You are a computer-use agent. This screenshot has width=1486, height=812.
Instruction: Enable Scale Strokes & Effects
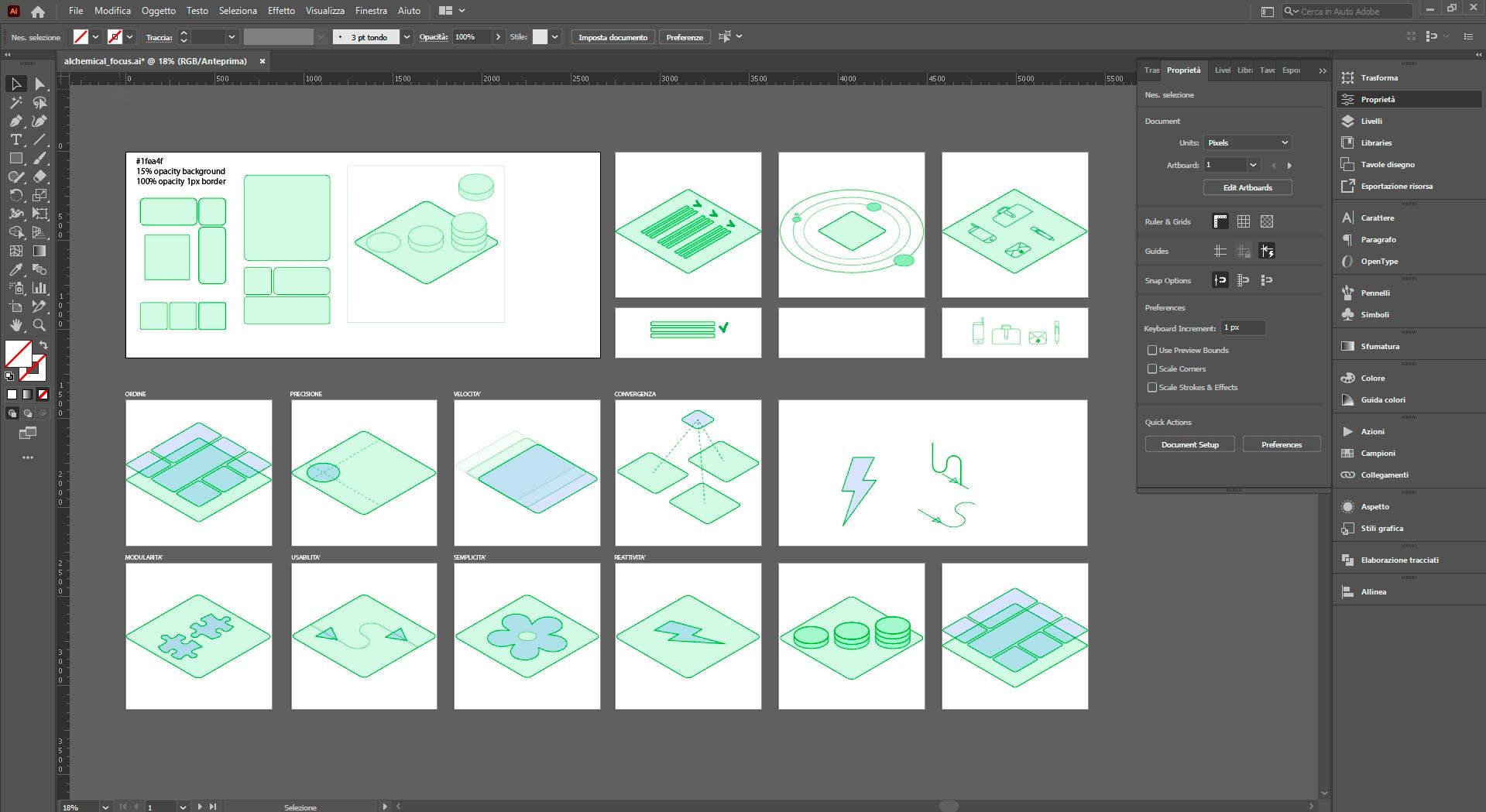pyautogui.click(x=1152, y=387)
